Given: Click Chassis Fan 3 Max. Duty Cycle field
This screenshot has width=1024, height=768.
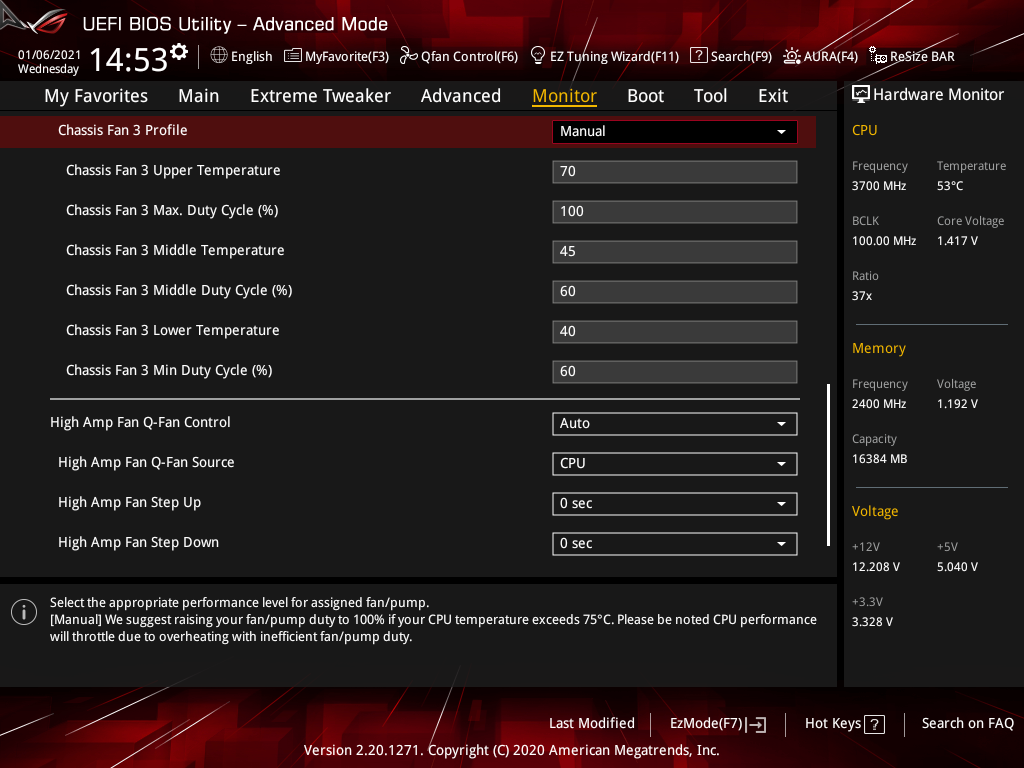Looking at the screenshot, I should pos(675,212).
